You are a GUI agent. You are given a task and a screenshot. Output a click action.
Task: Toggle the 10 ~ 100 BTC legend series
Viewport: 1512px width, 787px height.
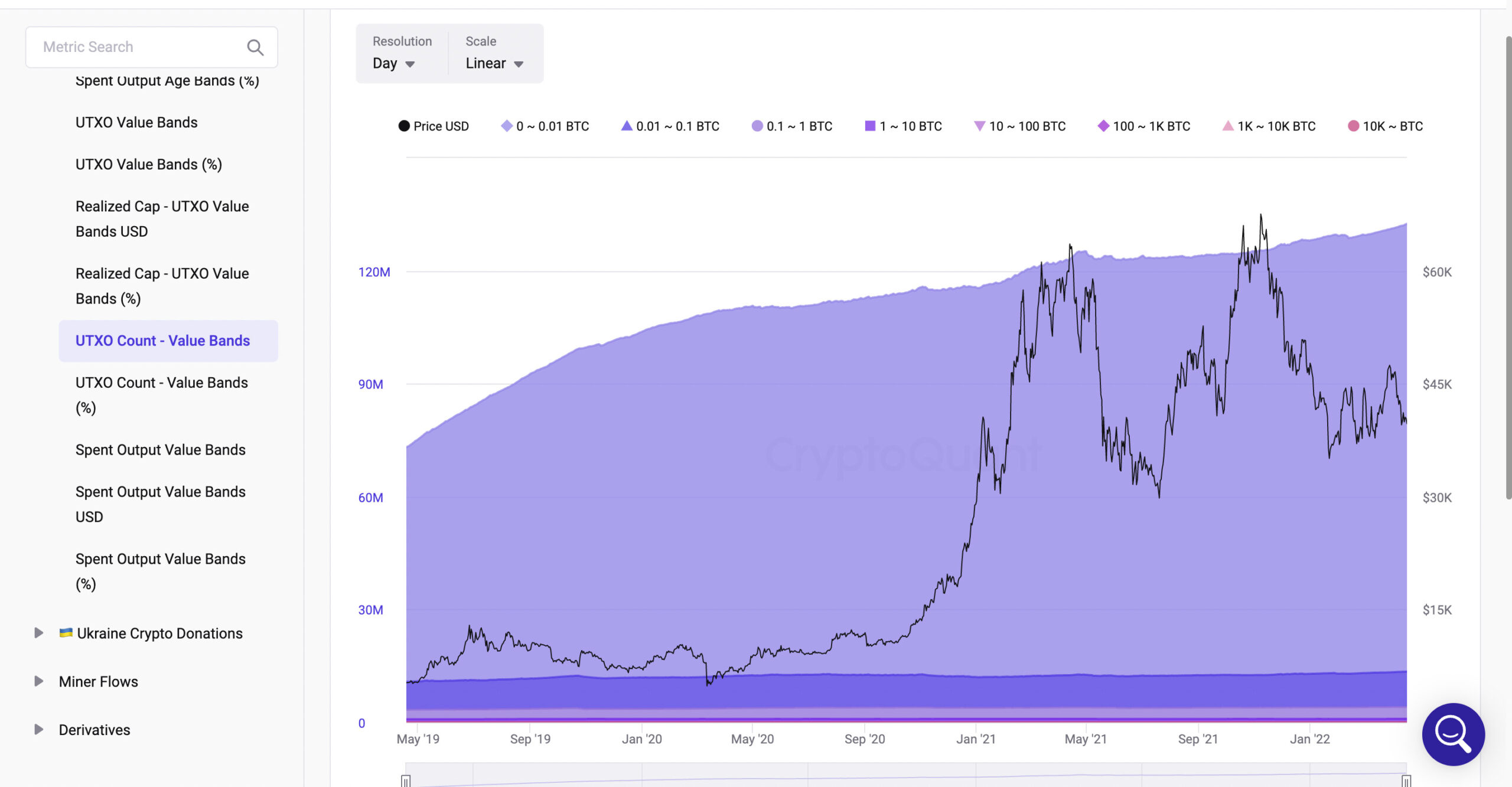(1019, 126)
